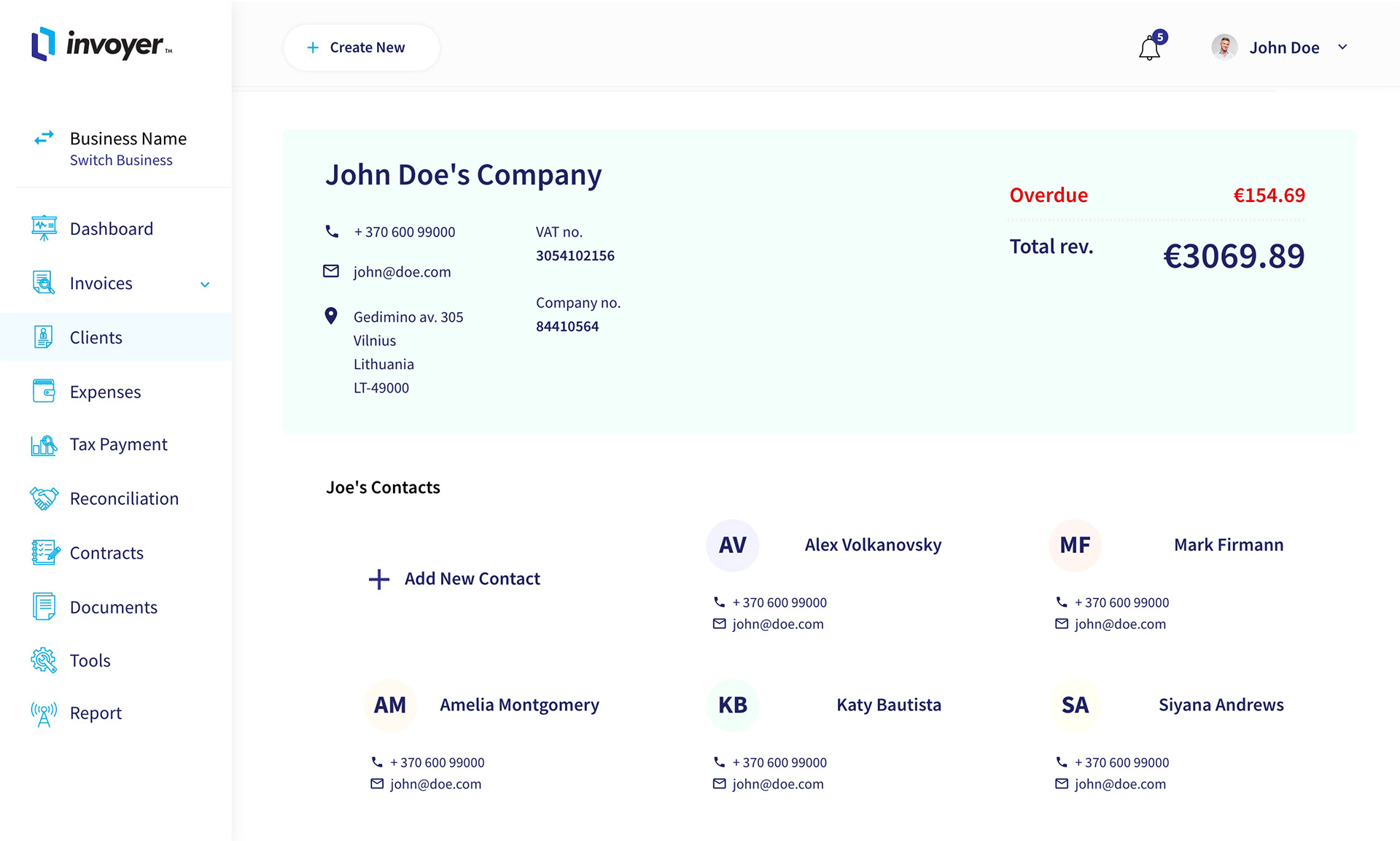Click the invoyer logo
Screen dimensions: 1400x841
click(x=101, y=45)
